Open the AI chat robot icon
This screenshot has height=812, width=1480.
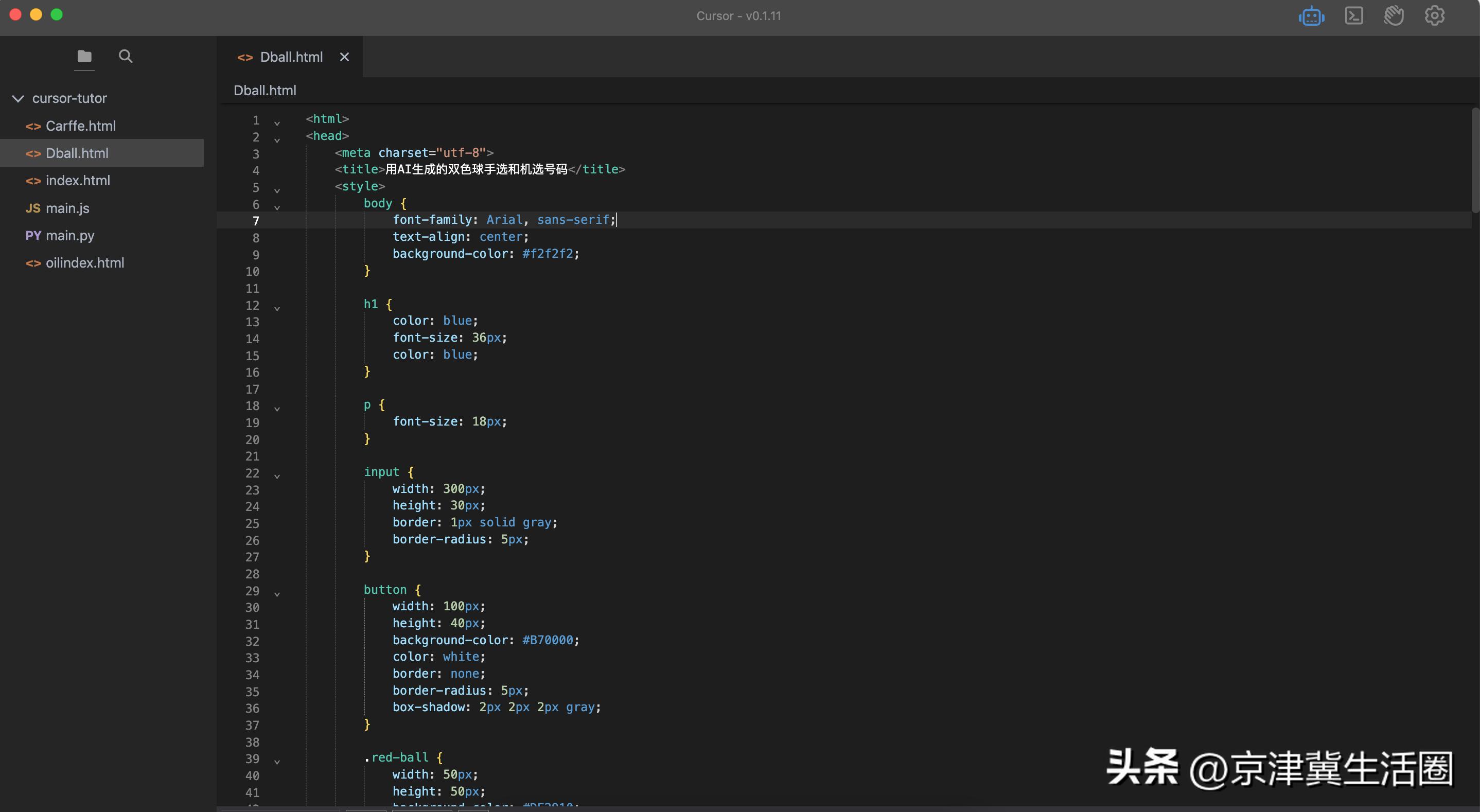click(x=1311, y=16)
